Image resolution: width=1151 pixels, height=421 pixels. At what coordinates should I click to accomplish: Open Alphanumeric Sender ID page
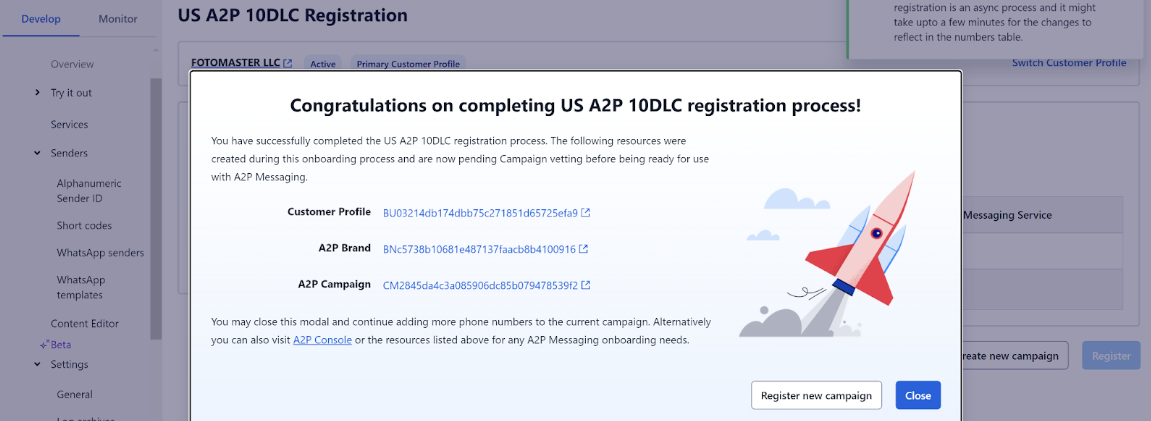click(x=89, y=190)
